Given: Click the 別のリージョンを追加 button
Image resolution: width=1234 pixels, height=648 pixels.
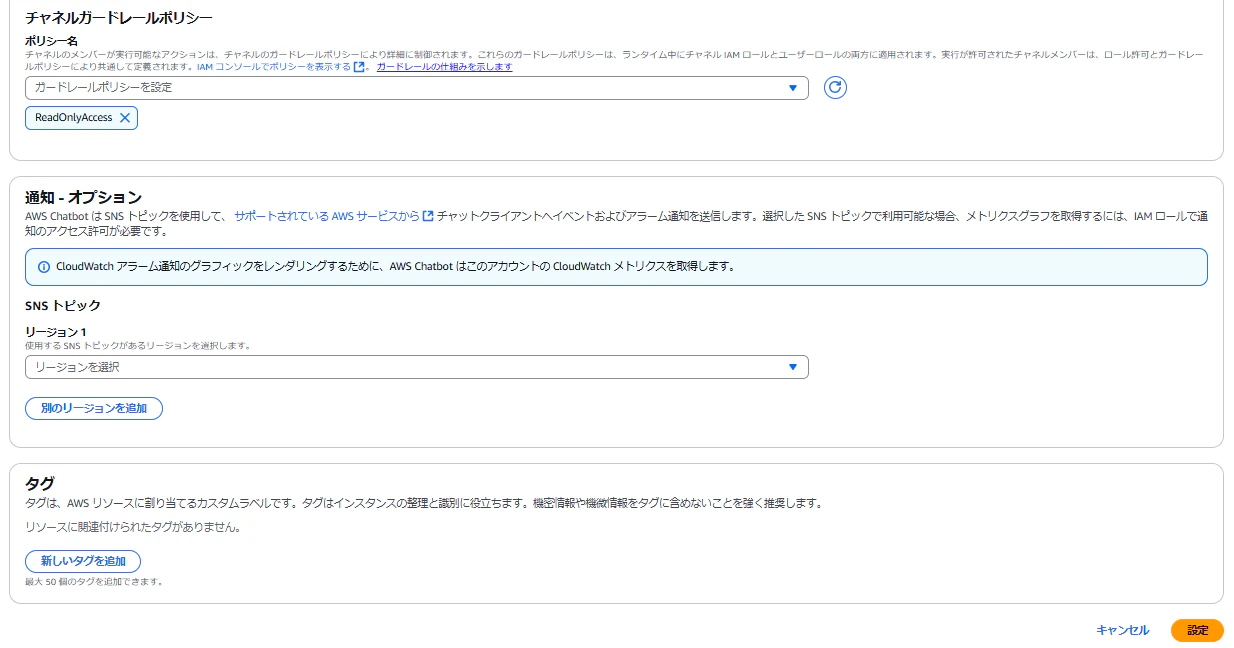Looking at the screenshot, I should (x=94, y=408).
